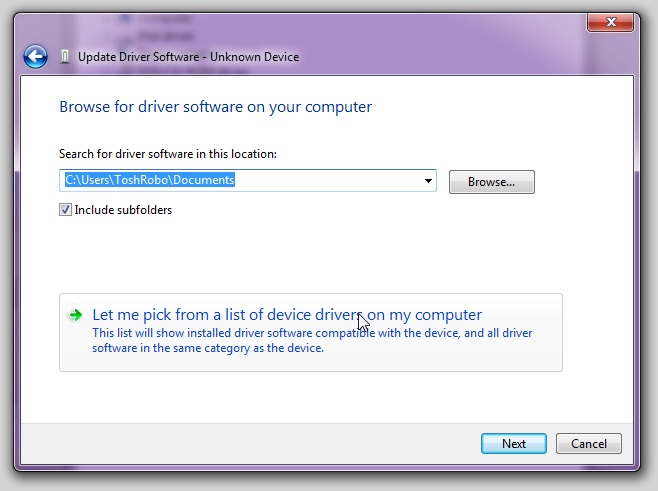Select the highlighted C:\Users\ToshRobo\Documents path text

149,181
